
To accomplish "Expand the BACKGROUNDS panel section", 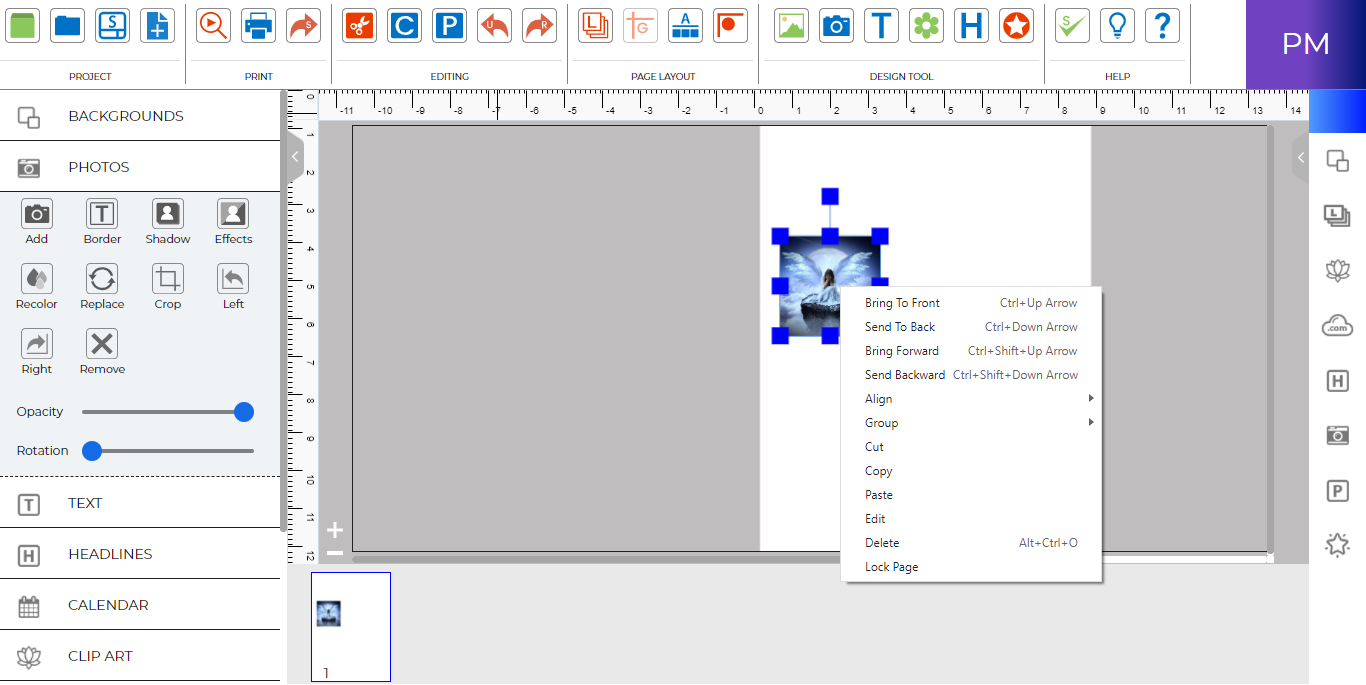I will point(140,116).
